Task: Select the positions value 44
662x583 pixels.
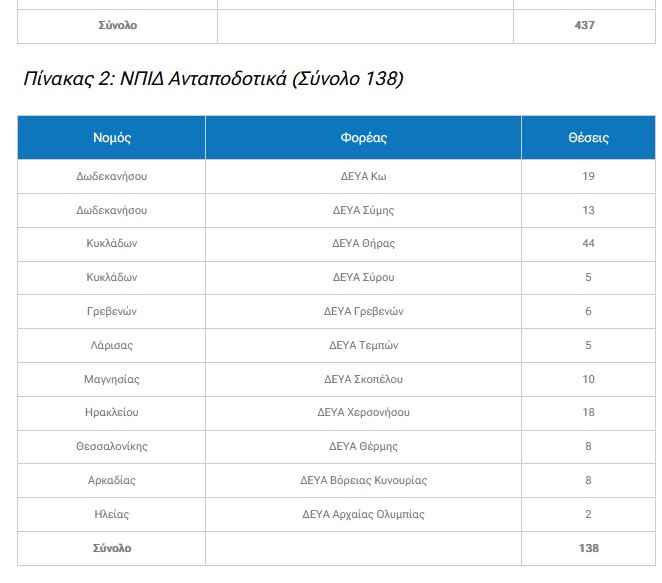Action: coord(588,243)
